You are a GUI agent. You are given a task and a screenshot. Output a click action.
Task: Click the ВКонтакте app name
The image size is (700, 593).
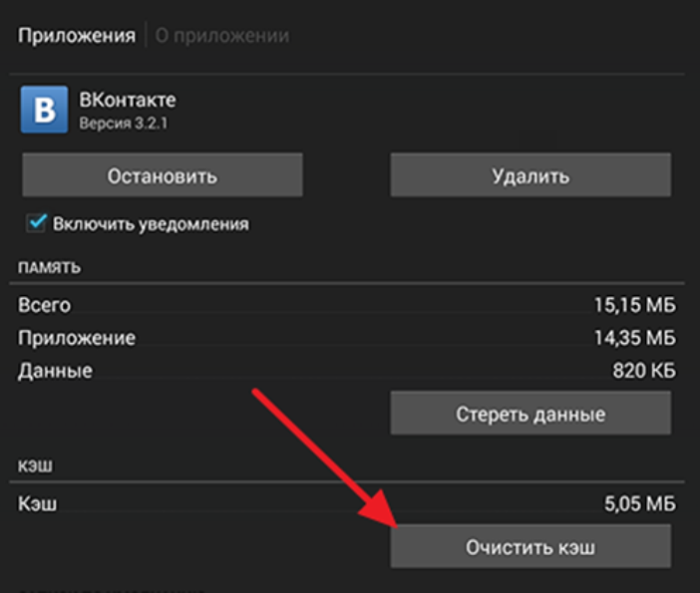128,100
